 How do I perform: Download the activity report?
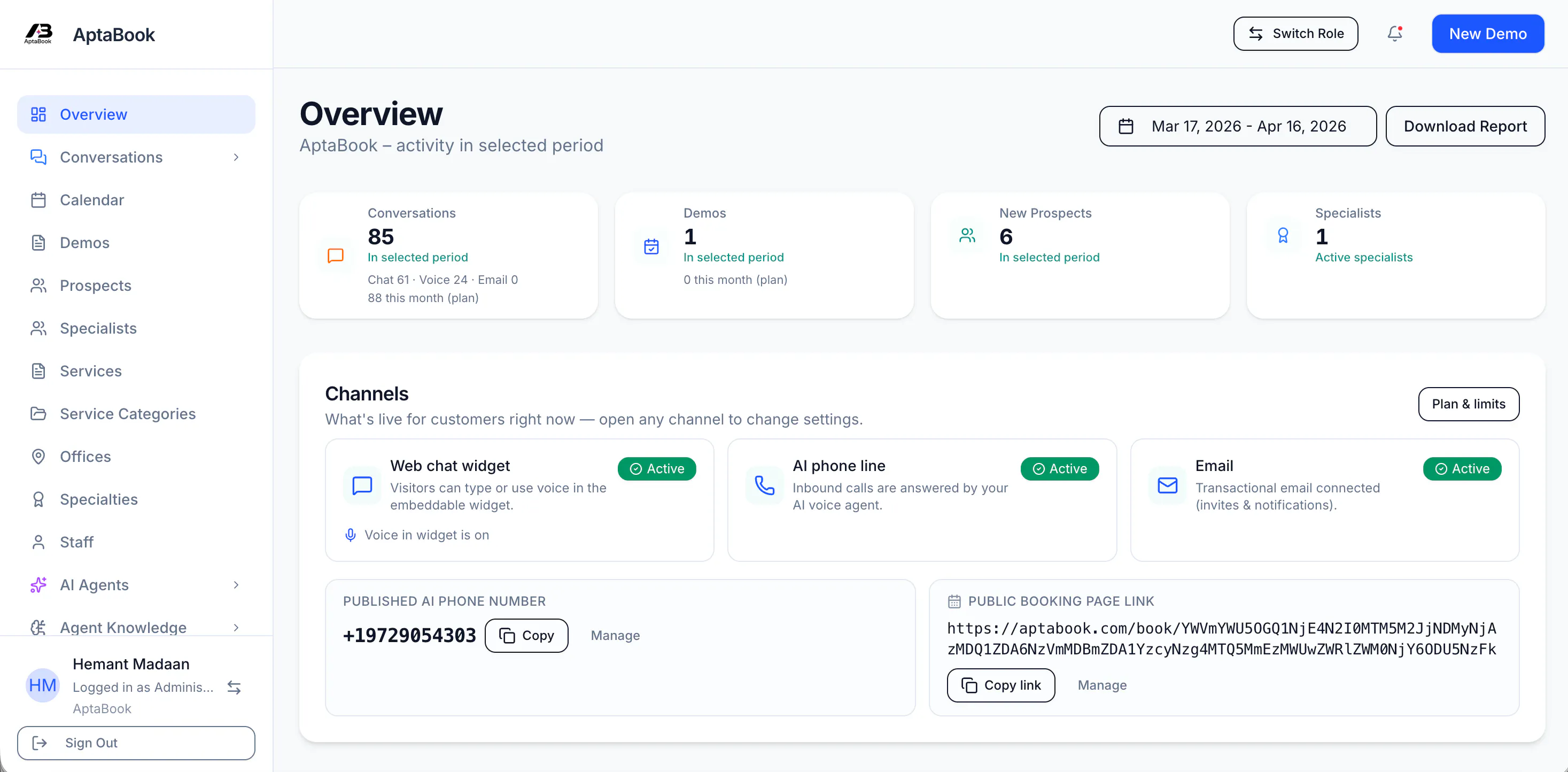point(1465,126)
